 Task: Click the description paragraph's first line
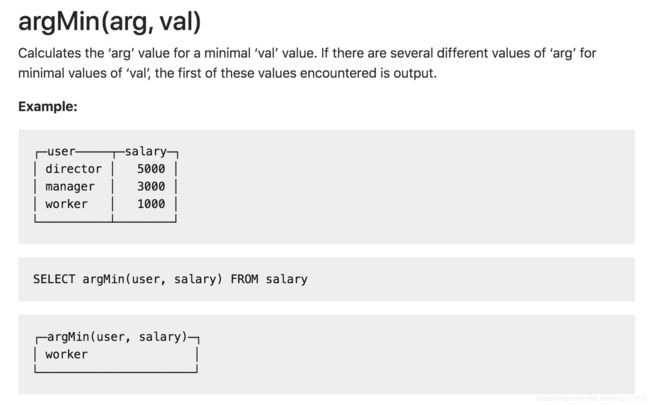(307, 53)
